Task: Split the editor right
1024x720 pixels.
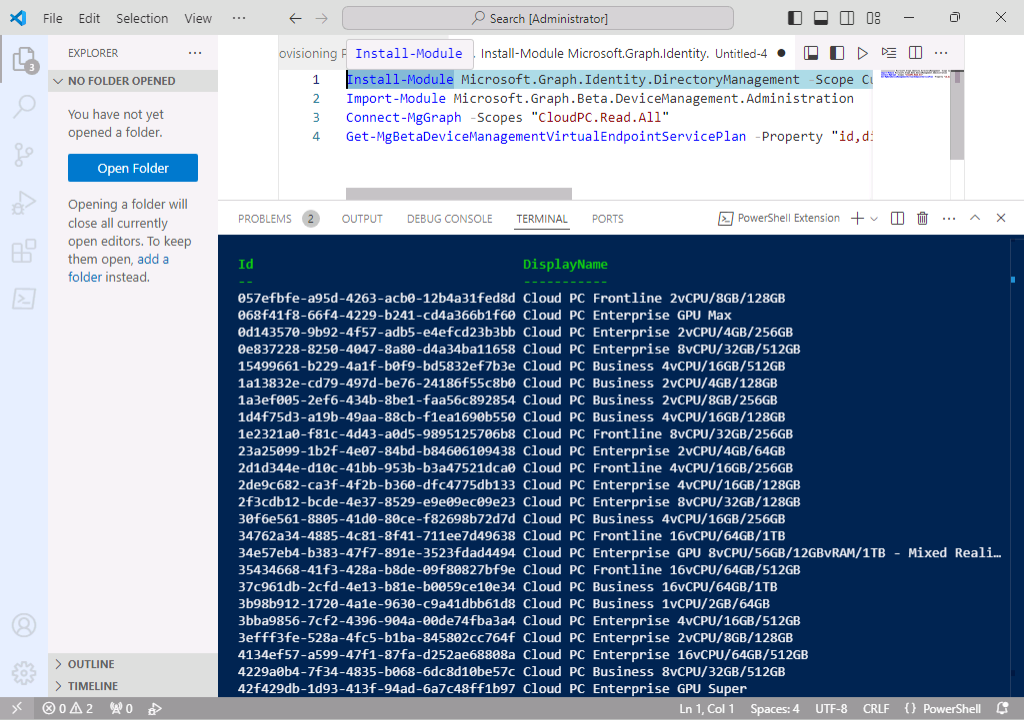Action: coord(916,53)
